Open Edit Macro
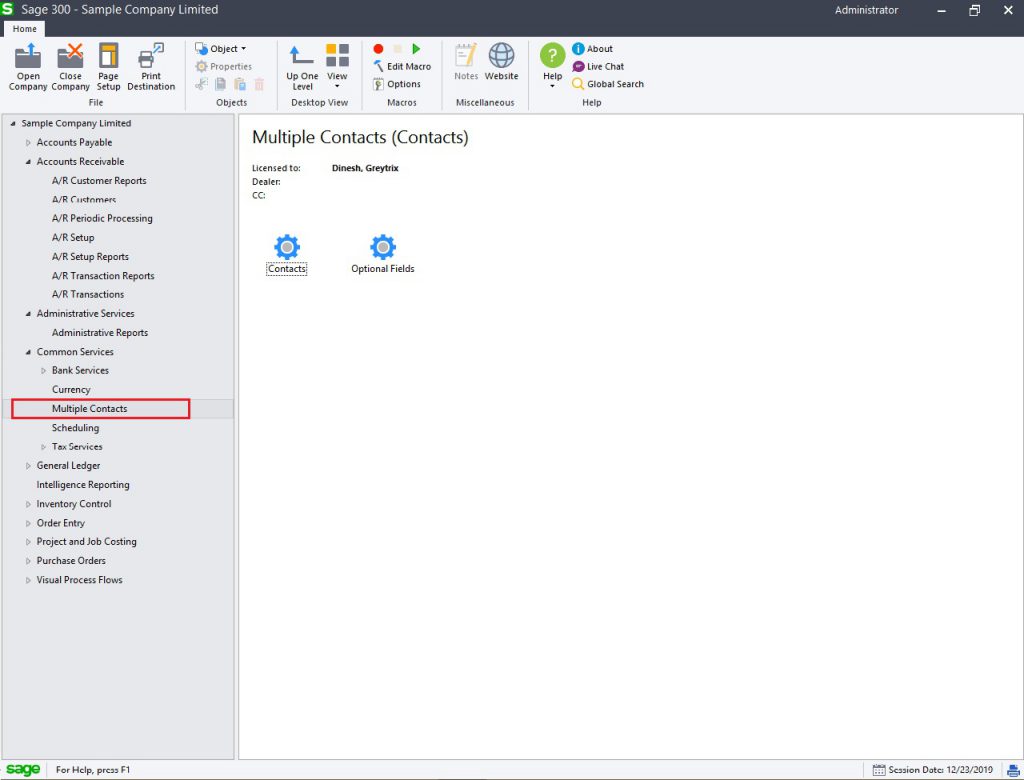Image resolution: width=1024 pixels, height=780 pixels. [x=402, y=67]
